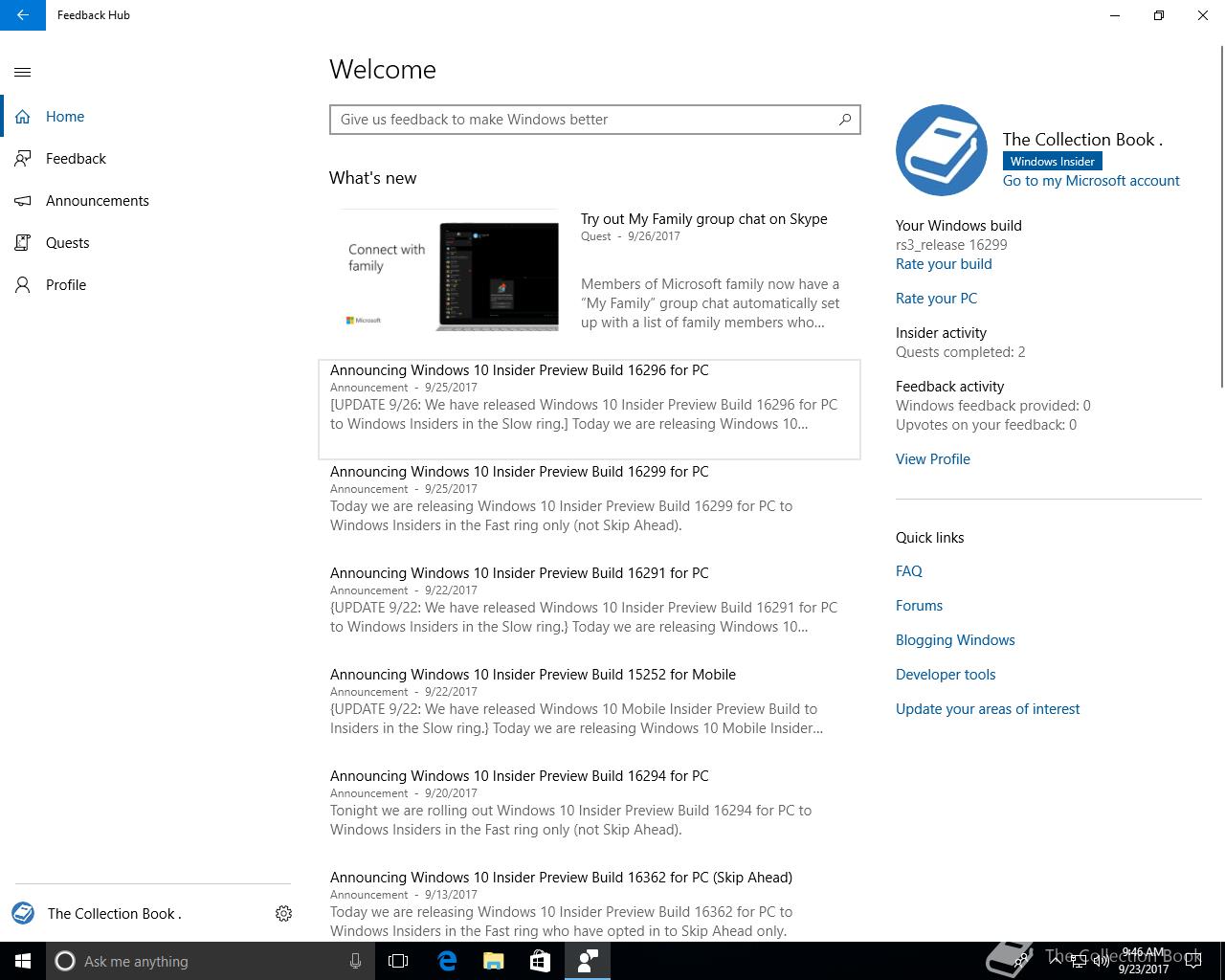Open Task View from the taskbar
This screenshot has height=980, width=1225.
398,961
